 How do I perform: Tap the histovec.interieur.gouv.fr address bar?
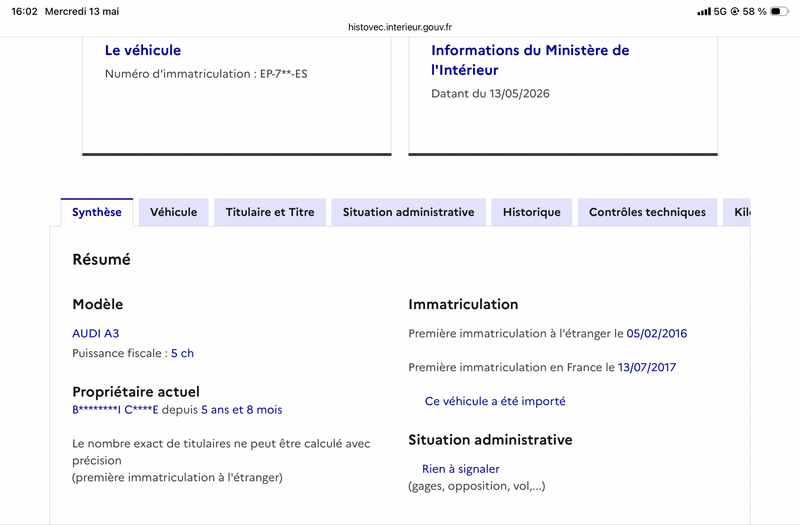click(x=400, y=27)
